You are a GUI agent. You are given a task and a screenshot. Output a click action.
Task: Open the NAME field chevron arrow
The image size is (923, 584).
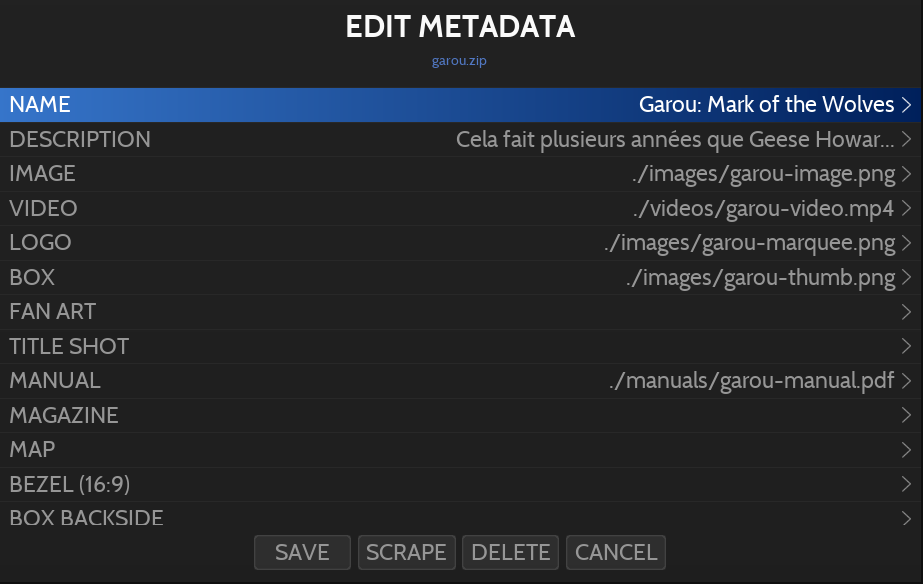[x=906, y=105]
